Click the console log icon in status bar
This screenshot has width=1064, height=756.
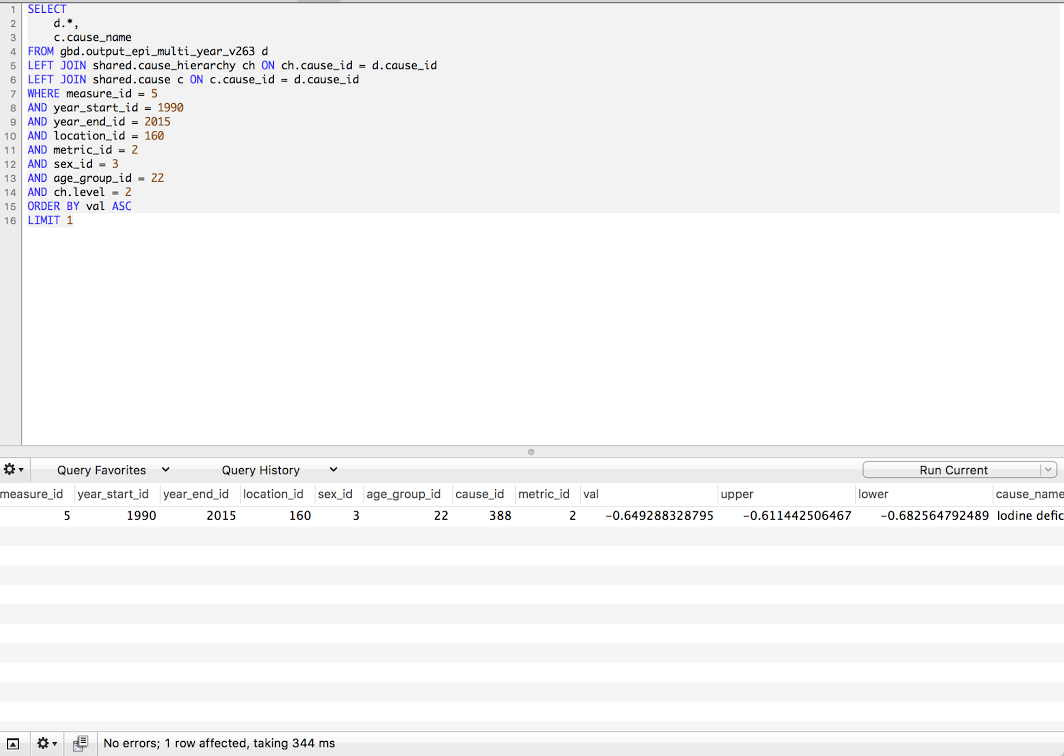point(81,743)
